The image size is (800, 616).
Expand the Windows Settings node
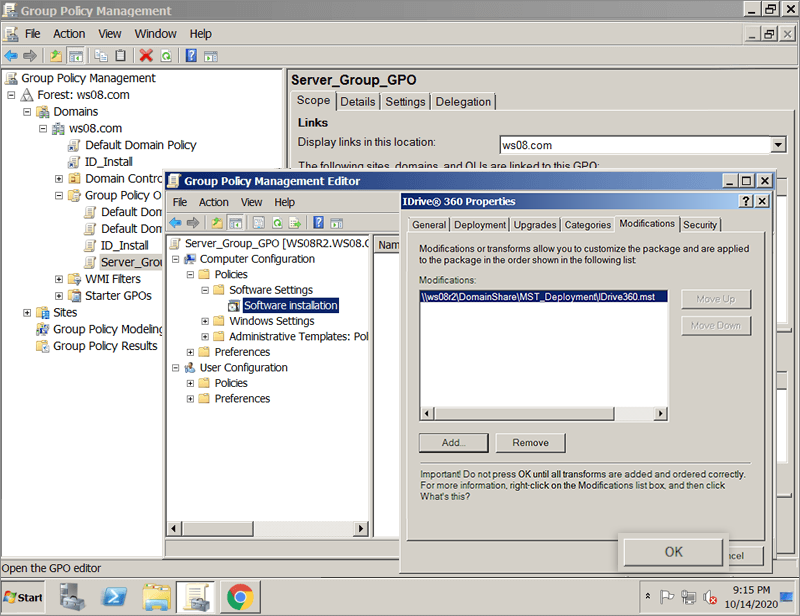click(206, 321)
